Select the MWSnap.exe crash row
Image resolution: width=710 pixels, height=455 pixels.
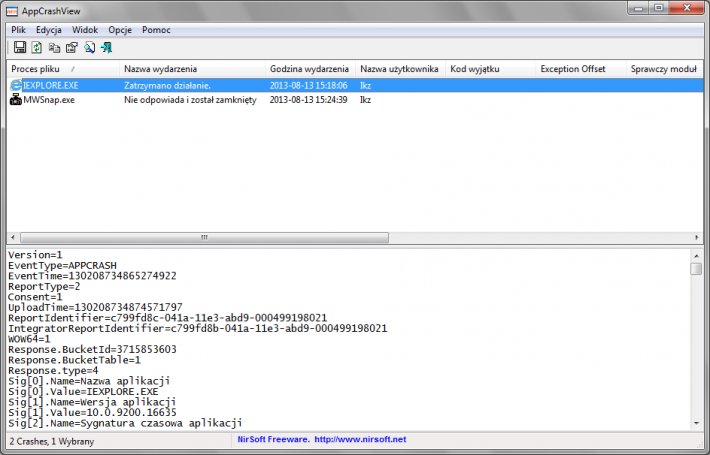pyautogui.click(x=355, y=100)
